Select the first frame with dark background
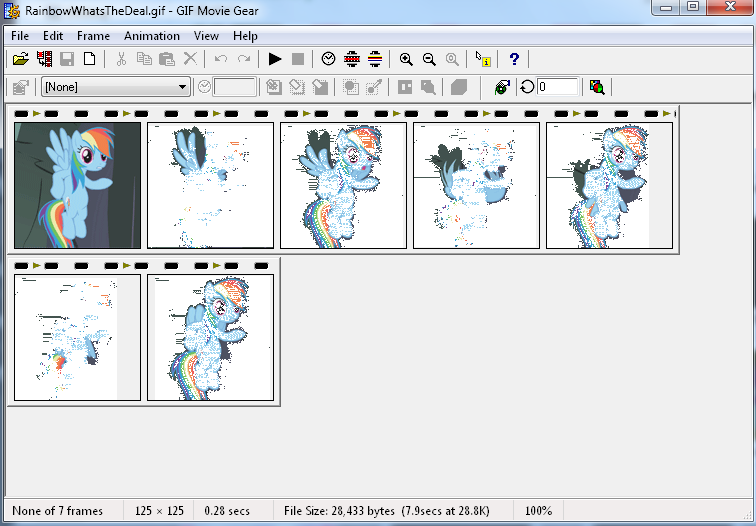Viewport: 756px width, 526px height. pos(78,186)
